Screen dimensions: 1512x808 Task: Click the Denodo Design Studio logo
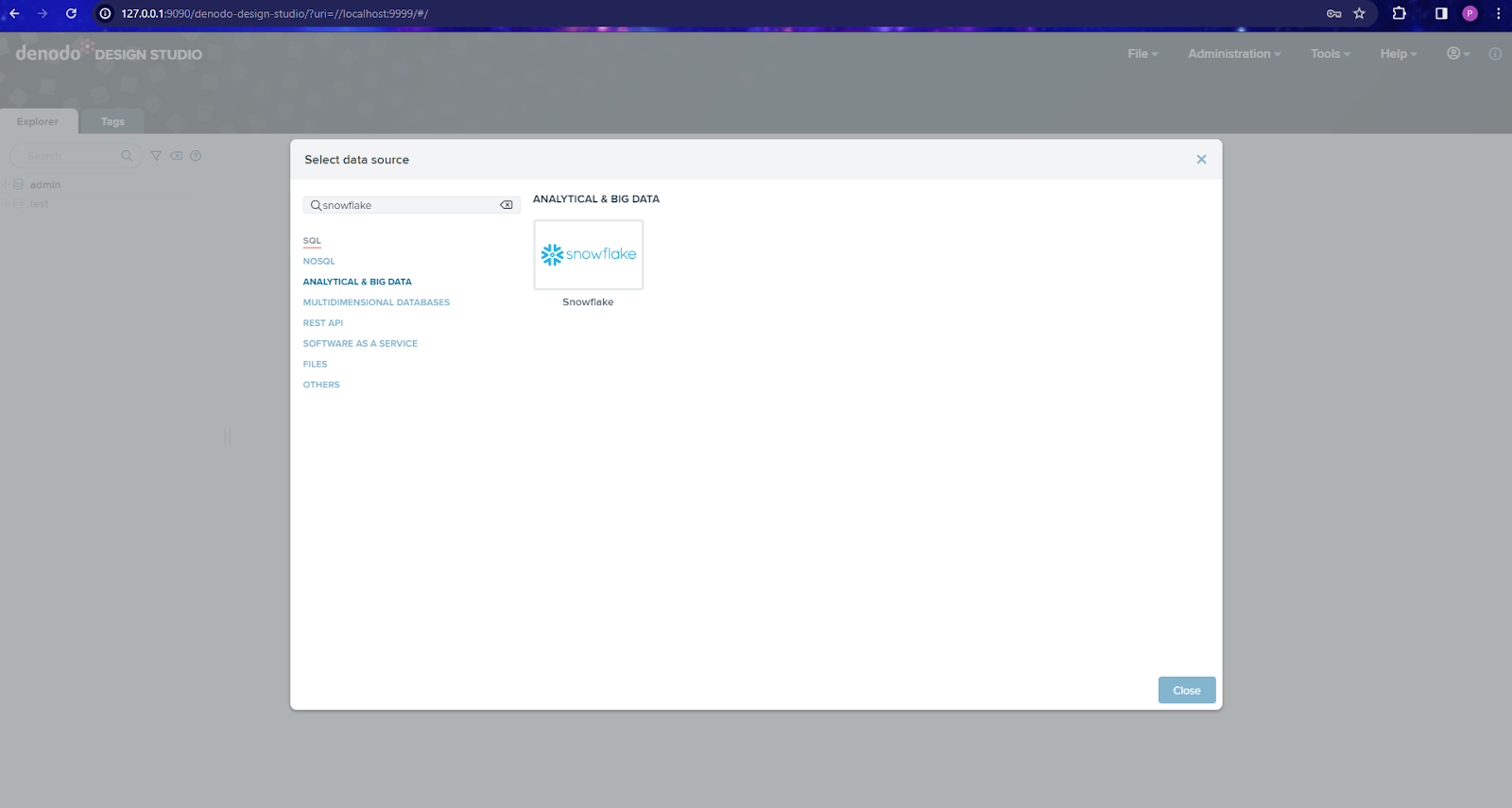coord(109,52)
